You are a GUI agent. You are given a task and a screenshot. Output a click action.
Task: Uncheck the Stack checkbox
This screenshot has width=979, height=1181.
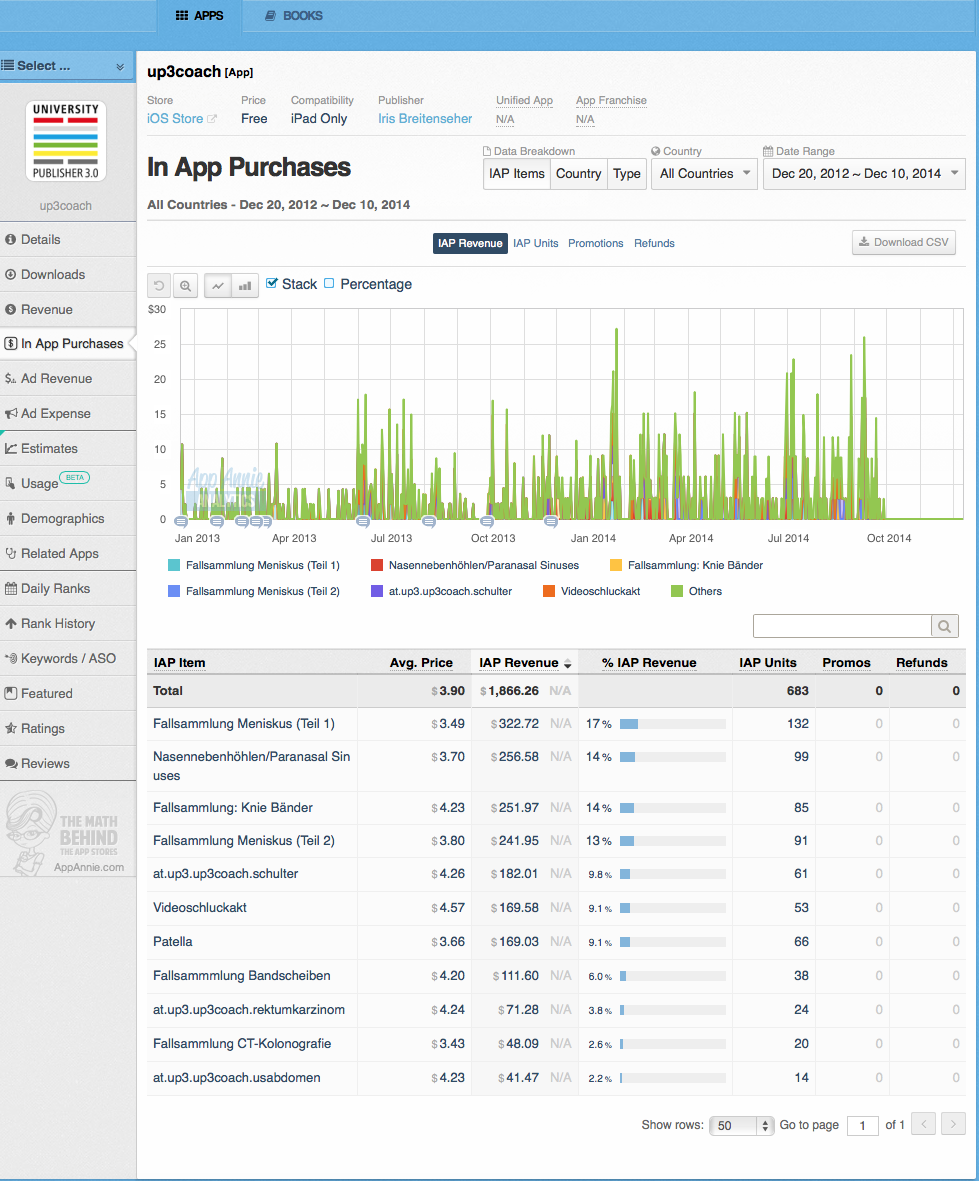pyautogui.click(x=272, y=283)
